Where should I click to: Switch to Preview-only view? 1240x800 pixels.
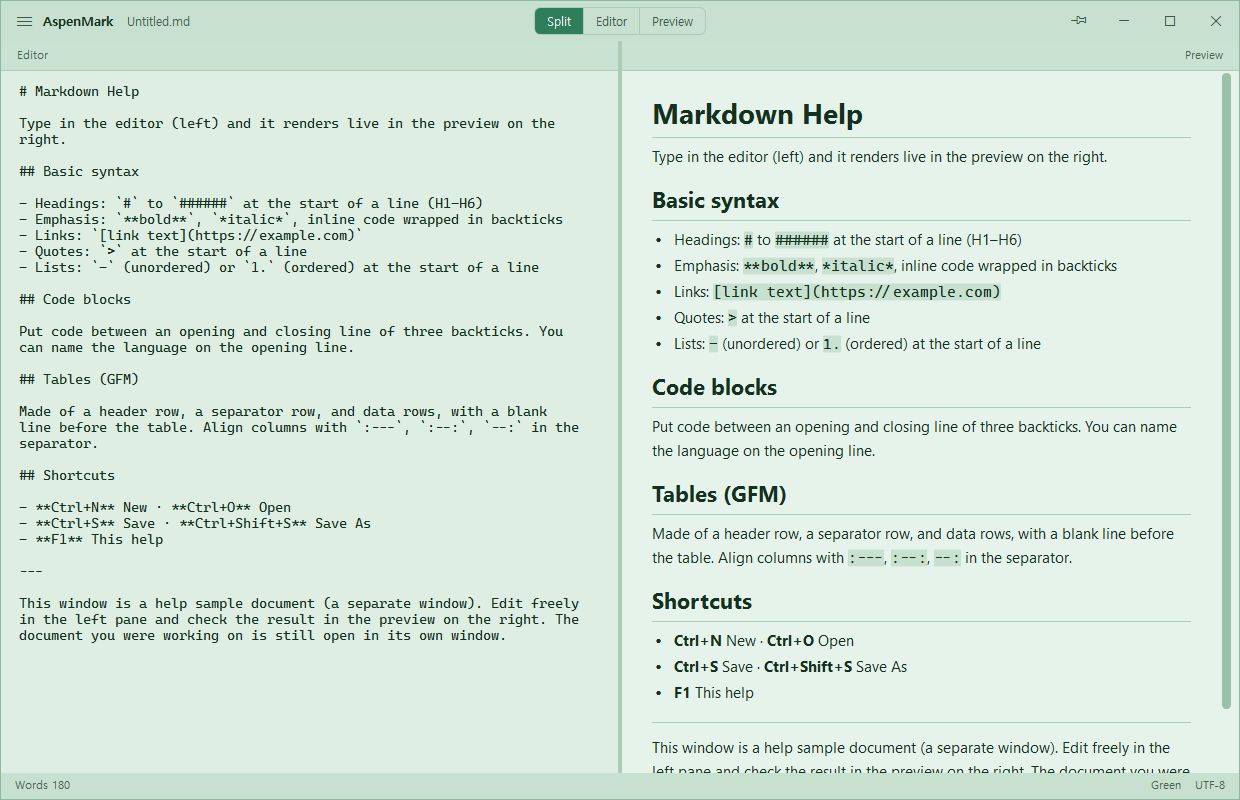coord(673,21)
